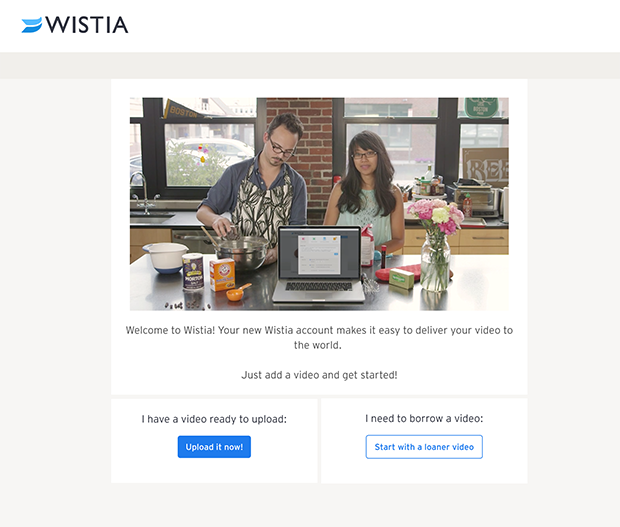Viewport: 620px width, 527px height.
Task: Click the Upload it now! button
Action: pos(214,447)
